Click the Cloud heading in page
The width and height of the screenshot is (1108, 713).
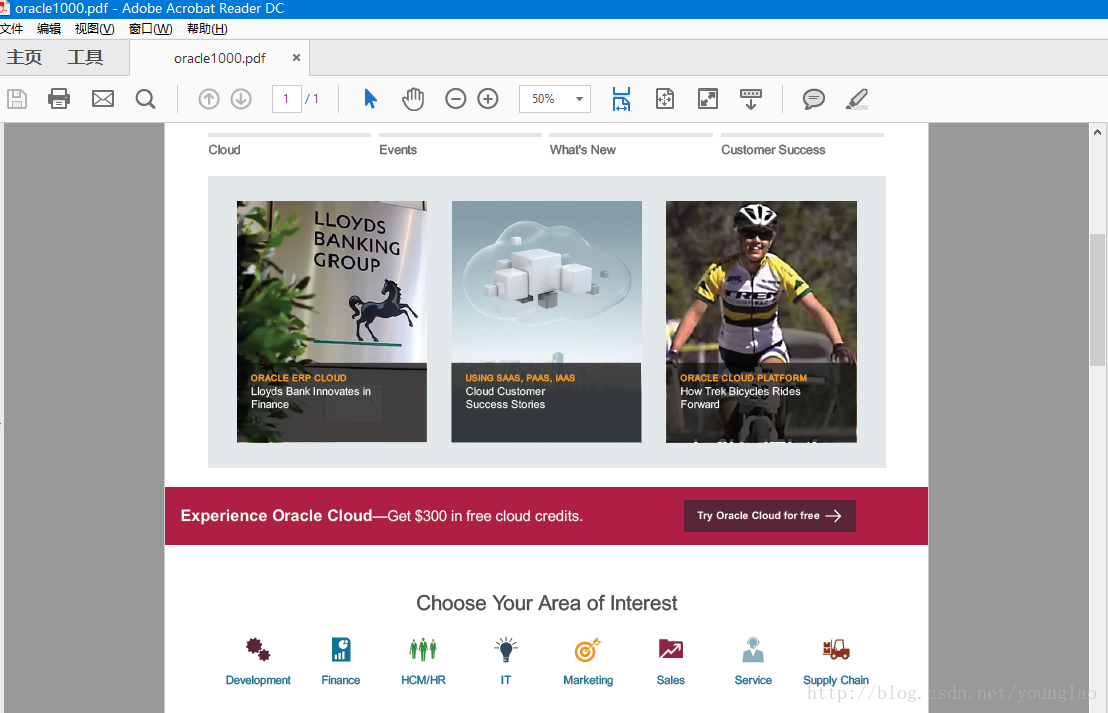pyautogui.click(x=224, y=150)
